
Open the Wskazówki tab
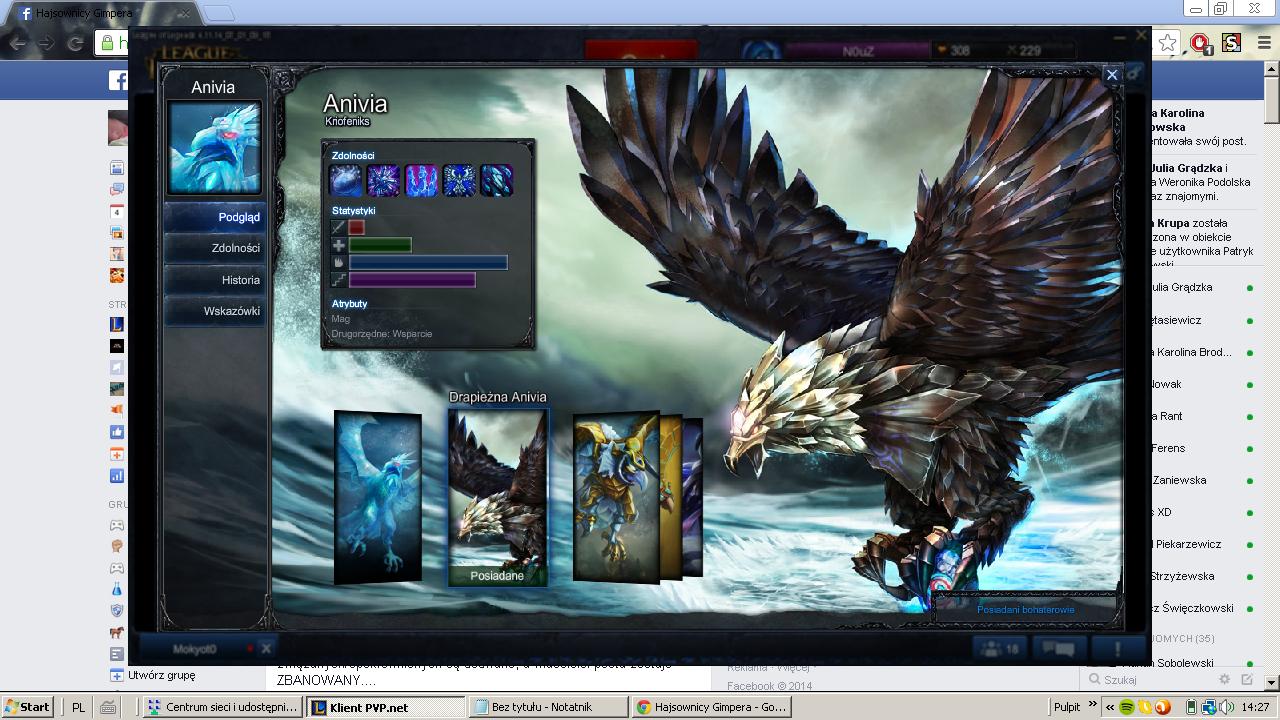coord(215,311)
